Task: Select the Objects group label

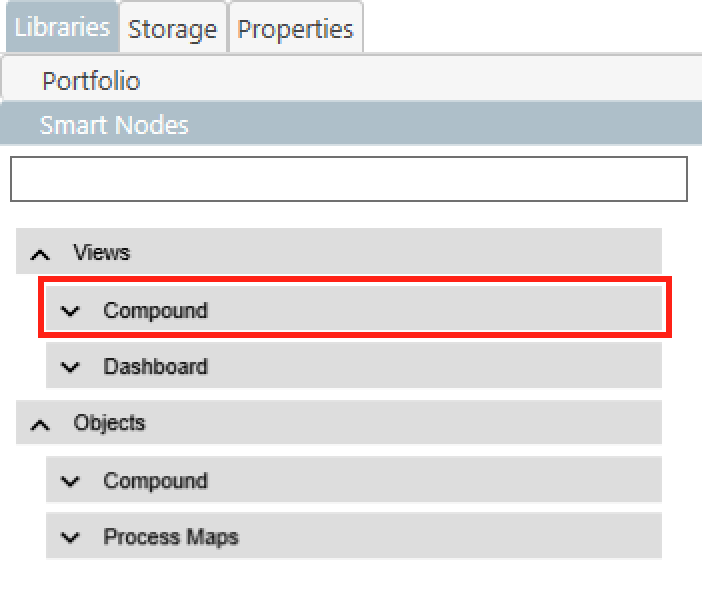Action: [x=109, y=423]
